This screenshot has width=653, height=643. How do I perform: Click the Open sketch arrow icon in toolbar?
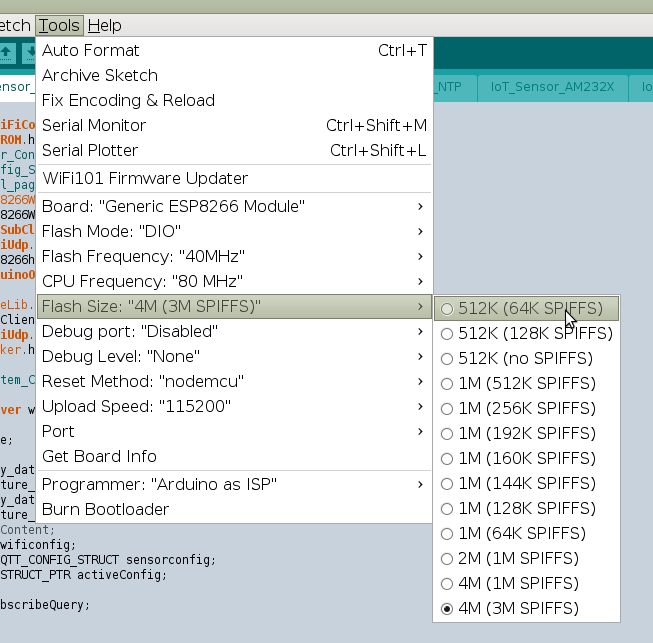click(8, 51)
